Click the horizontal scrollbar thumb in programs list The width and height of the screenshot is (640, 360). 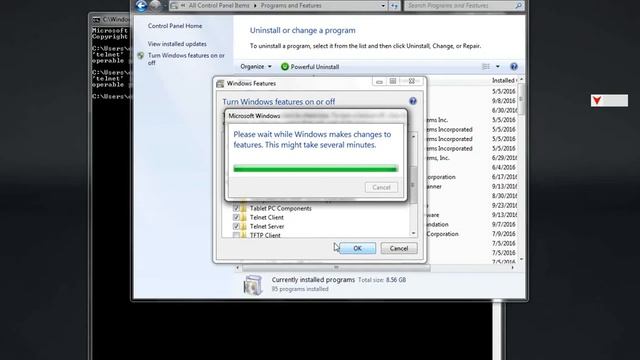(336, 268)
